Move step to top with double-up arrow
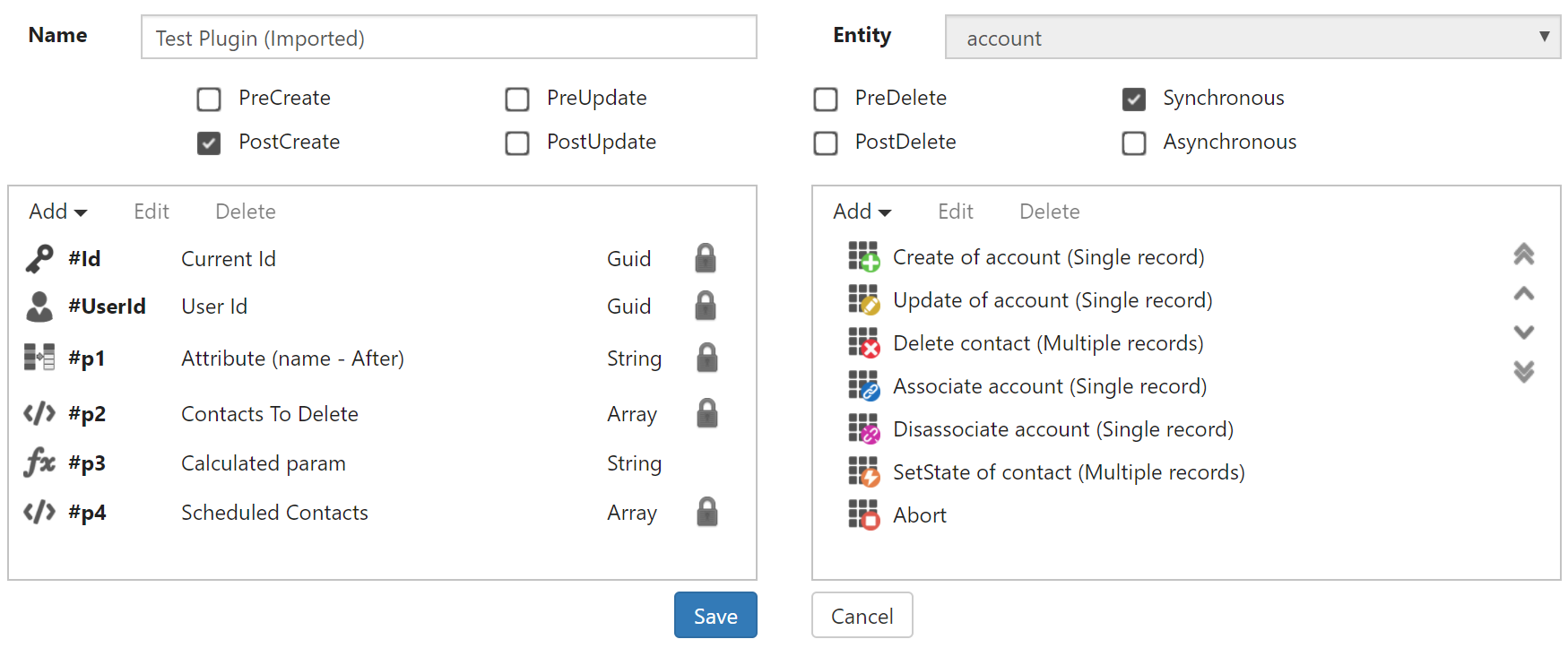Image resolution: width=1568 pixels, height=648 pixels. pos(1523,255)
